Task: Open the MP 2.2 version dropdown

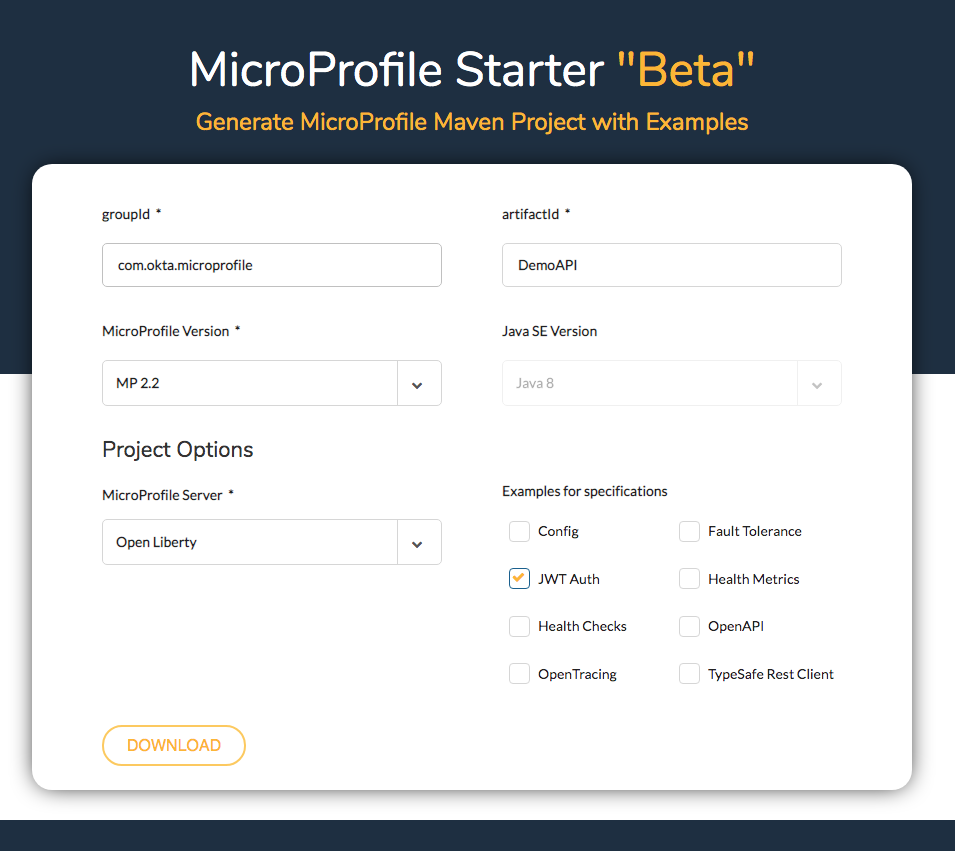Action: pos(250,383)
